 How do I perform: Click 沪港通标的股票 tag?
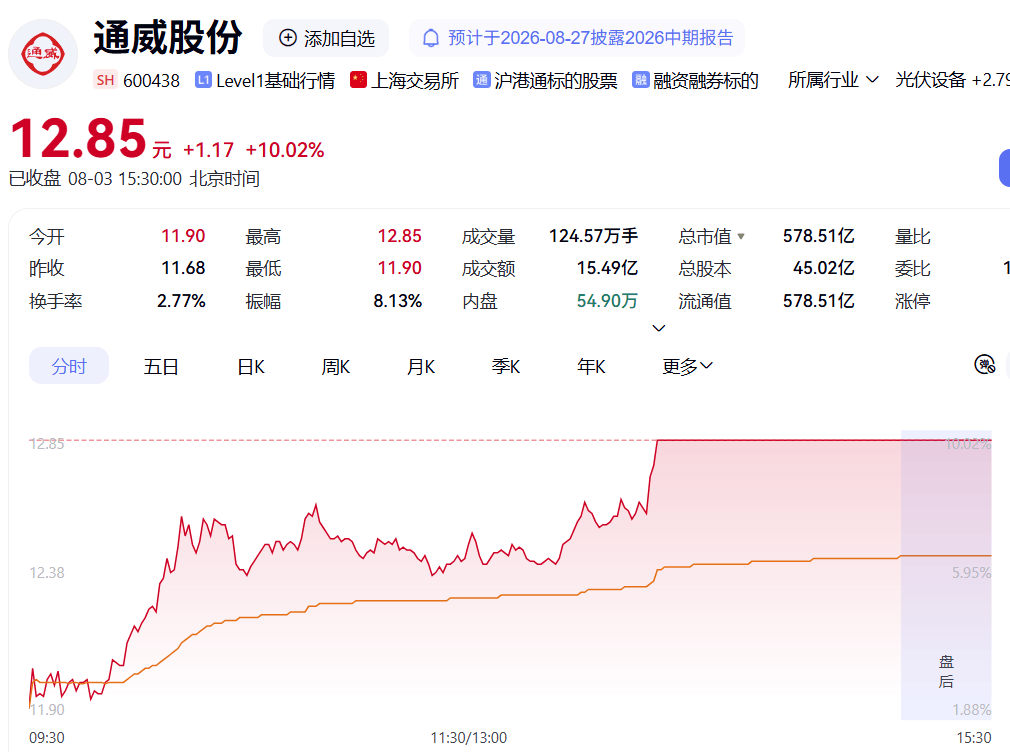tap(555, 81)
